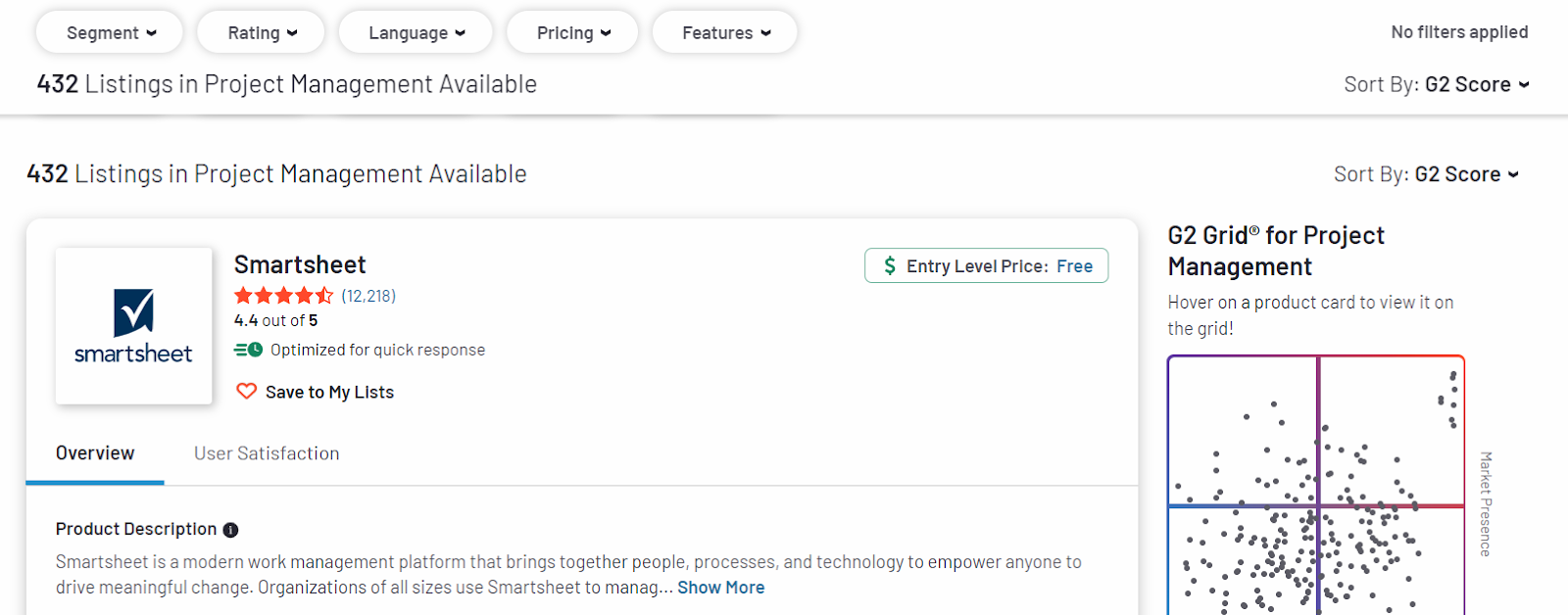This screenshot has height=615, width=1568.
Task: Click the Optimized for quick response badge icon
Action: 248,350
